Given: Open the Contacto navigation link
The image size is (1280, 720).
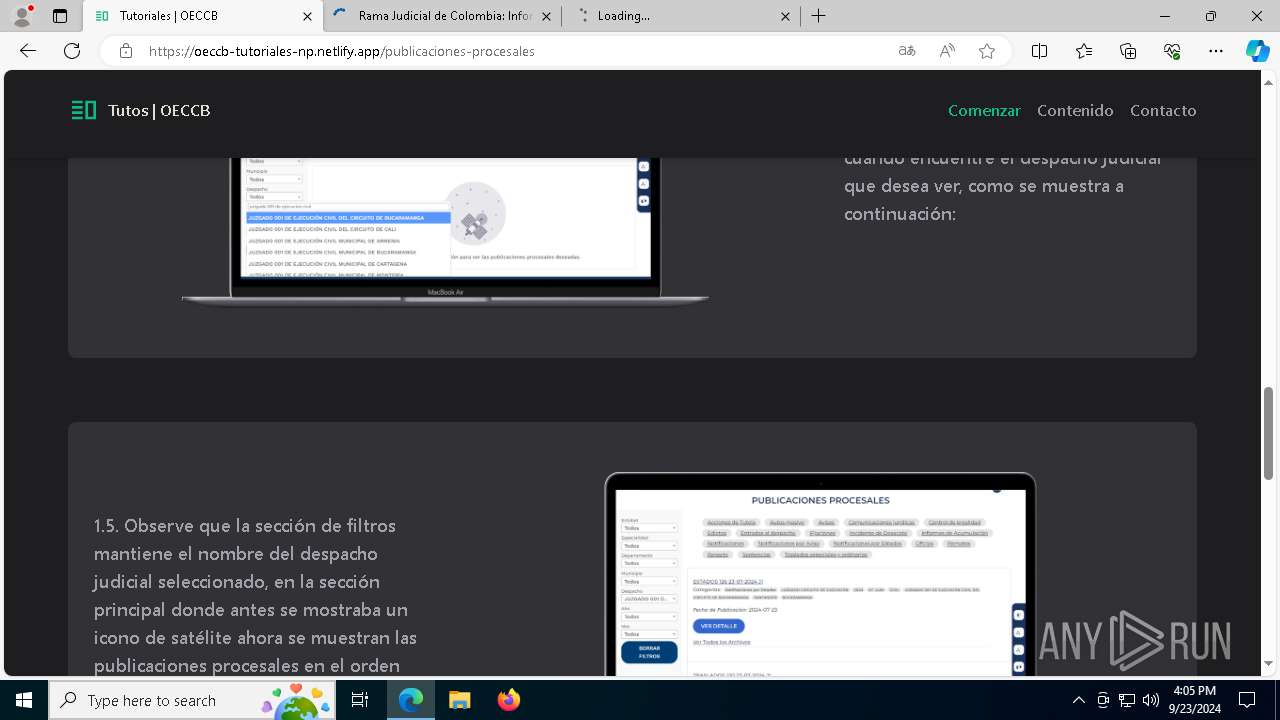Looking at the screenshot, I should (x=1163, y=111).
